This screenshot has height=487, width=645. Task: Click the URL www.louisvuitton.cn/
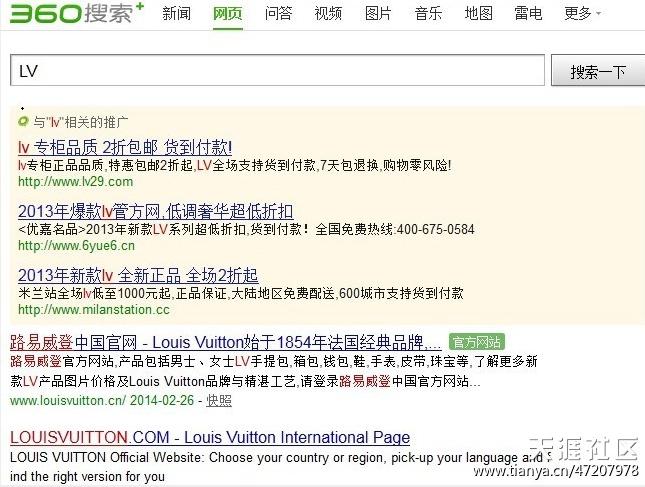point(68,400)
